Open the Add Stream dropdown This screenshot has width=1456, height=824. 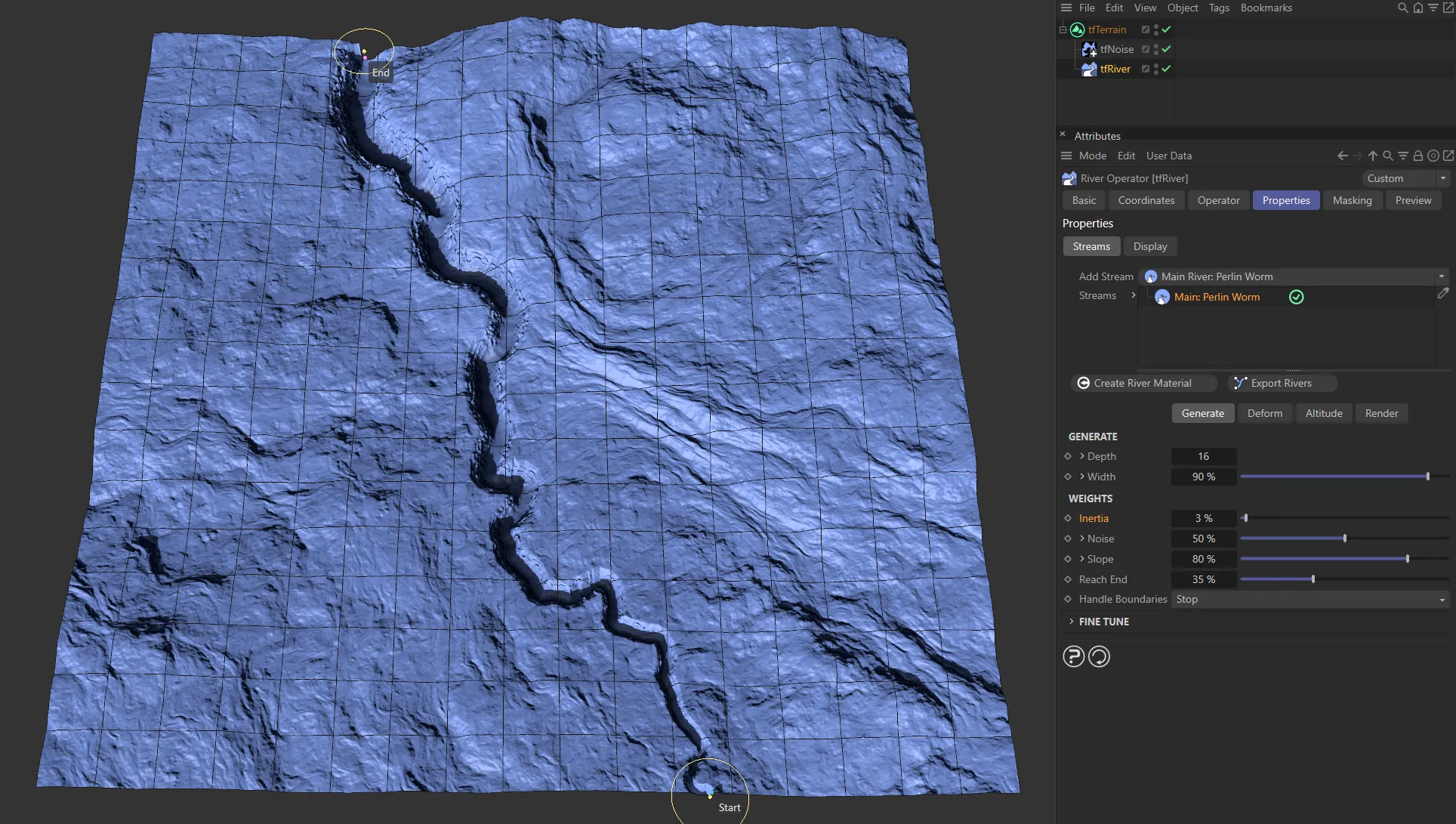[x=1442, y=276]
